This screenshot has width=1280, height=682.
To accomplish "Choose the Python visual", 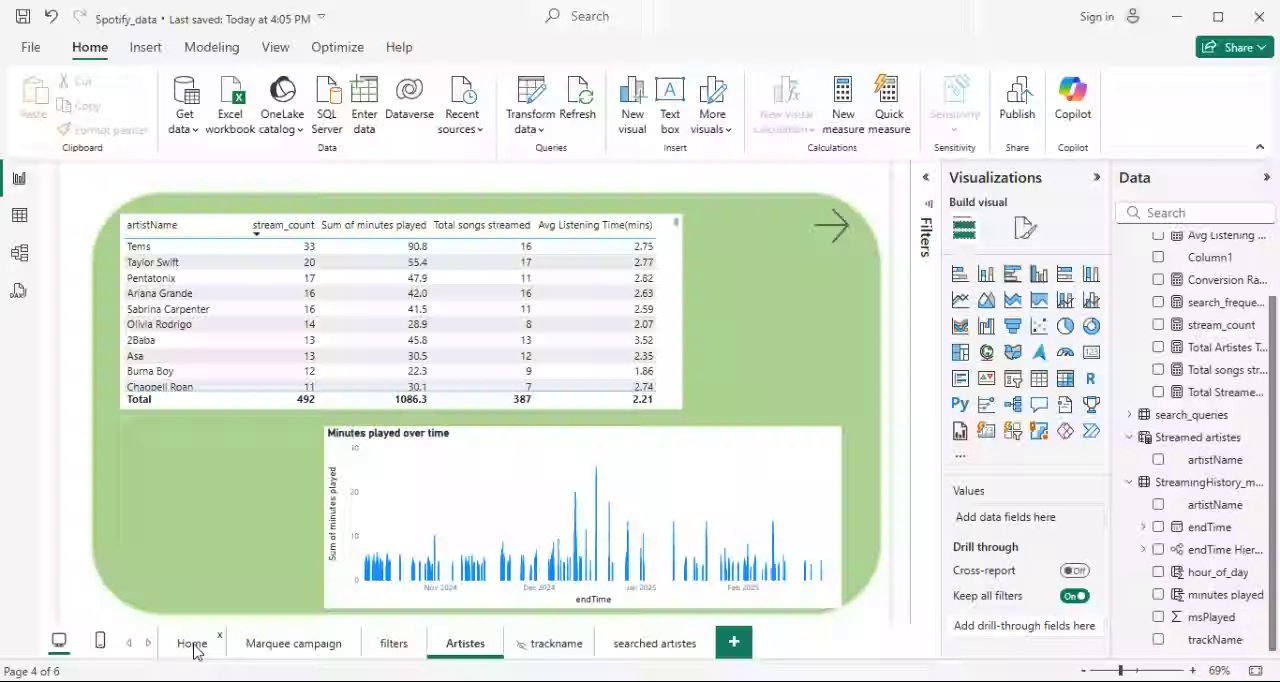I will 960,405.
